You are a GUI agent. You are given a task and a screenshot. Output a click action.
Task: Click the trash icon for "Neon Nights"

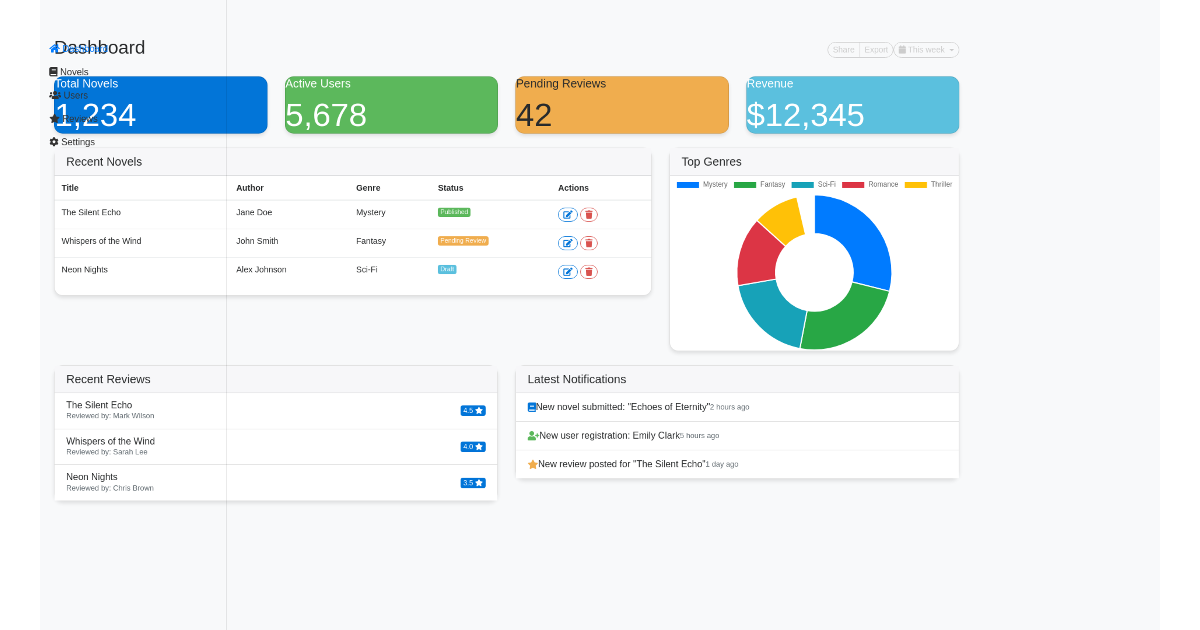point(589,271)
